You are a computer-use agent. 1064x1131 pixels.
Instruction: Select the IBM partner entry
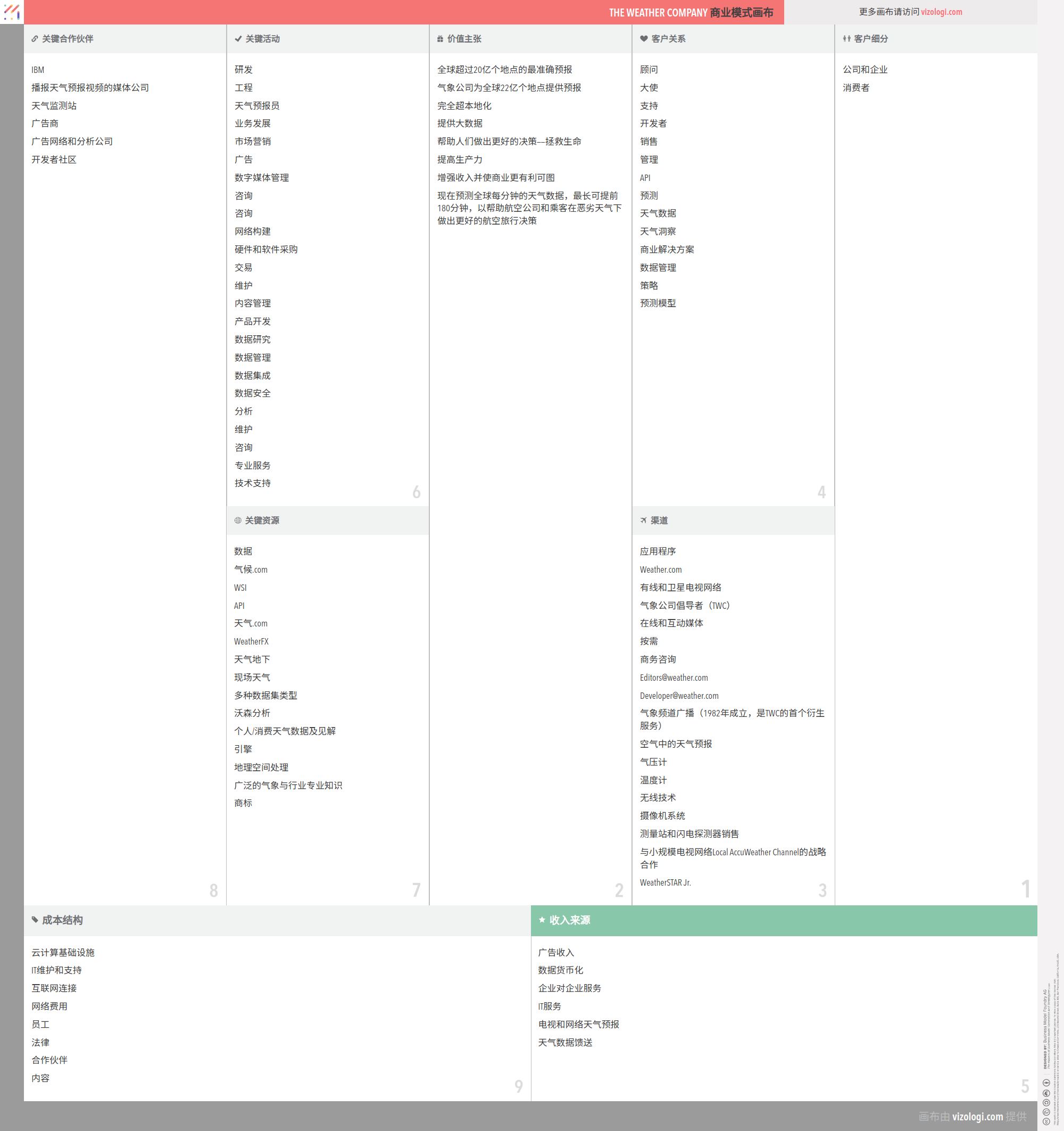[x=38, y=70]
